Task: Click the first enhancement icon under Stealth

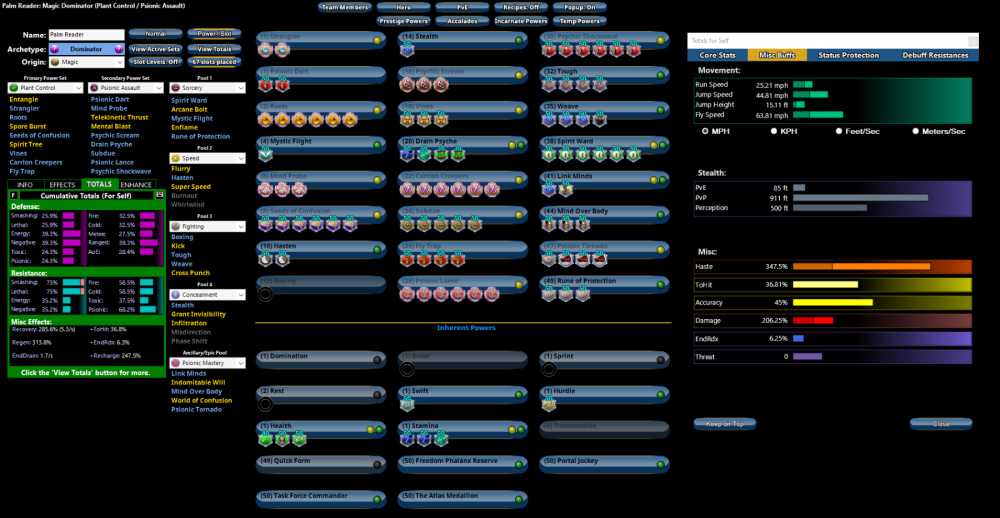Action: 408,51
